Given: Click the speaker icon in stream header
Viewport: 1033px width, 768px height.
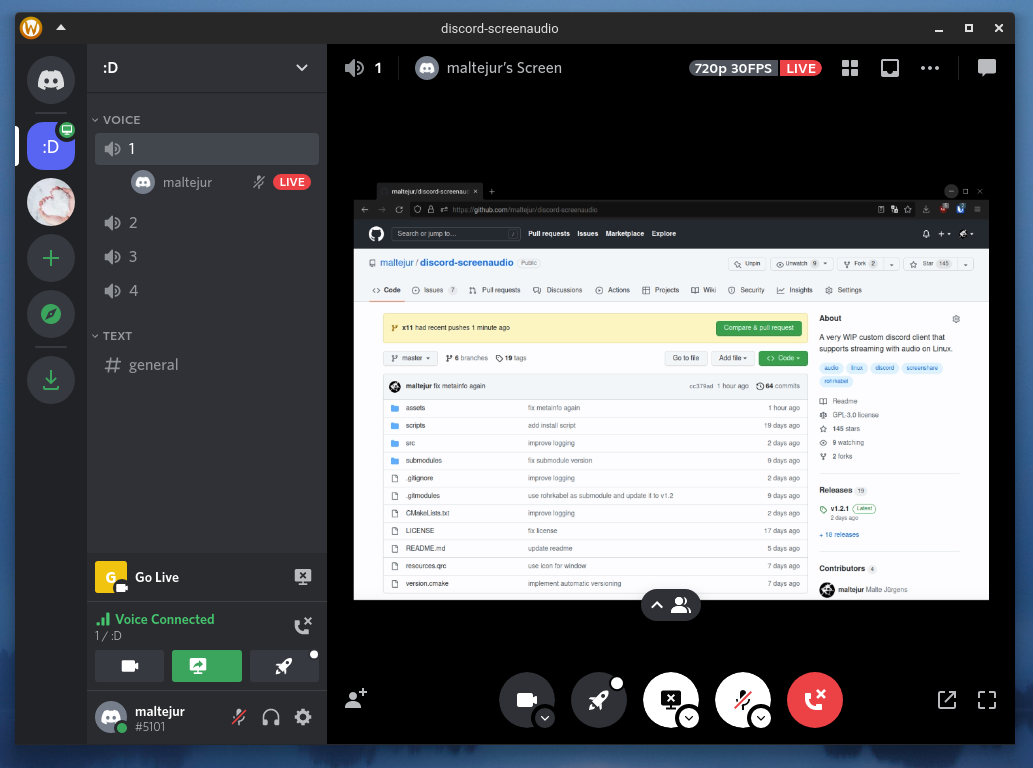Looking at the screenshot, I should pos(354,68).
